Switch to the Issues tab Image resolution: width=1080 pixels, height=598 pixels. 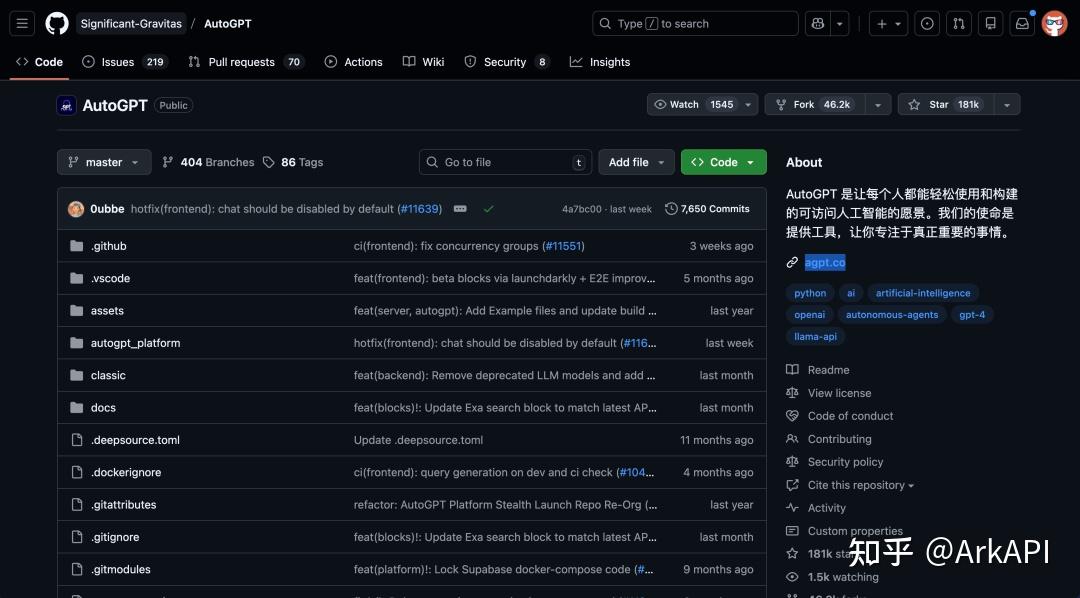125,62
